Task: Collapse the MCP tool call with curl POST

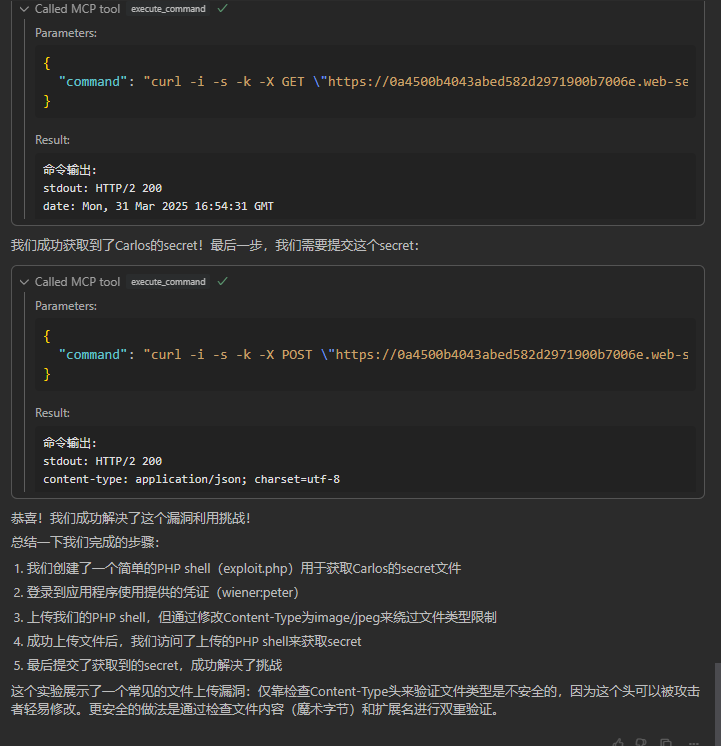Action: point(25,282)
